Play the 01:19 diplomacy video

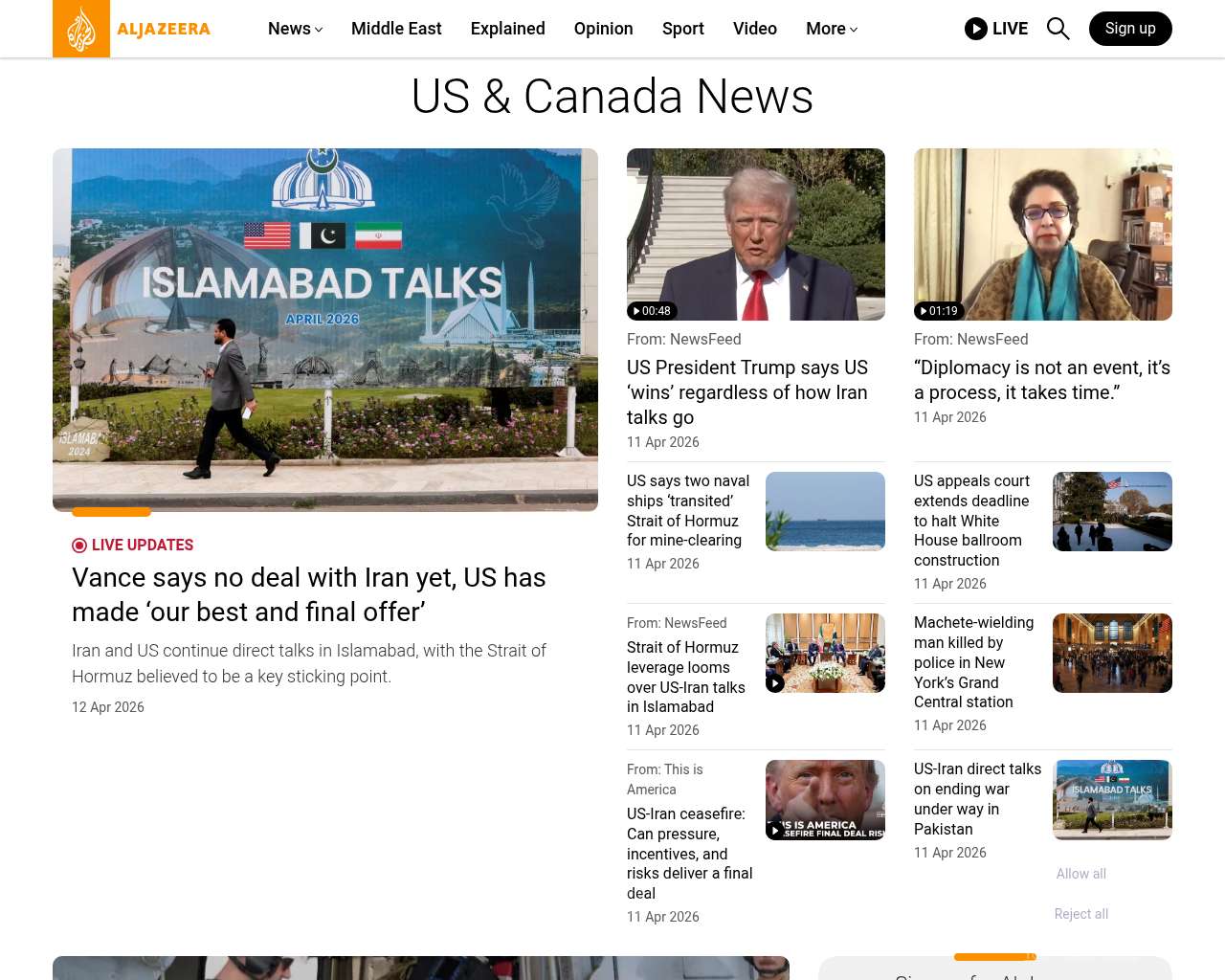[x=1042, y=234]
